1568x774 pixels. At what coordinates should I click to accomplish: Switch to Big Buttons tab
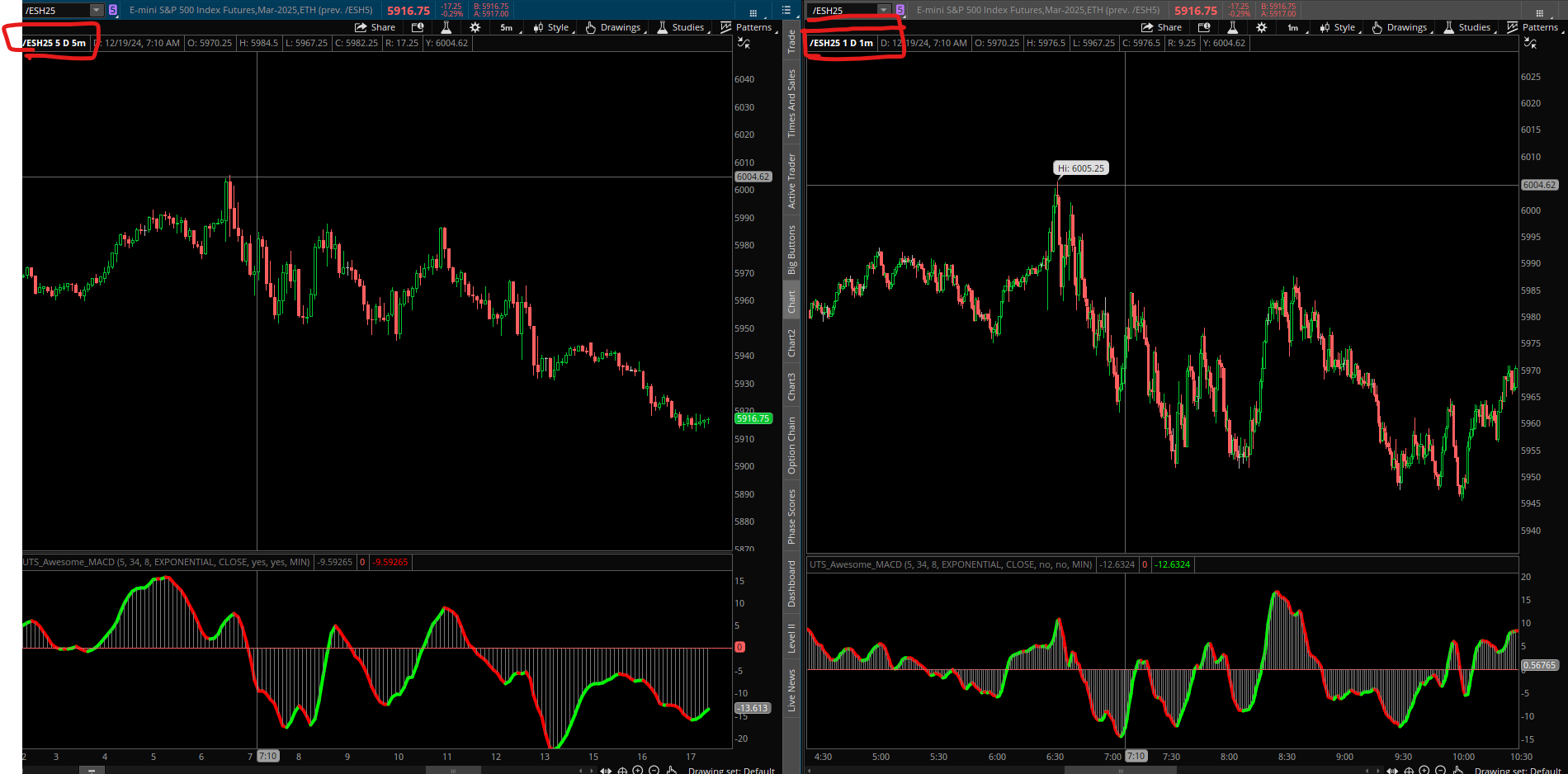(x=791, y=249)
